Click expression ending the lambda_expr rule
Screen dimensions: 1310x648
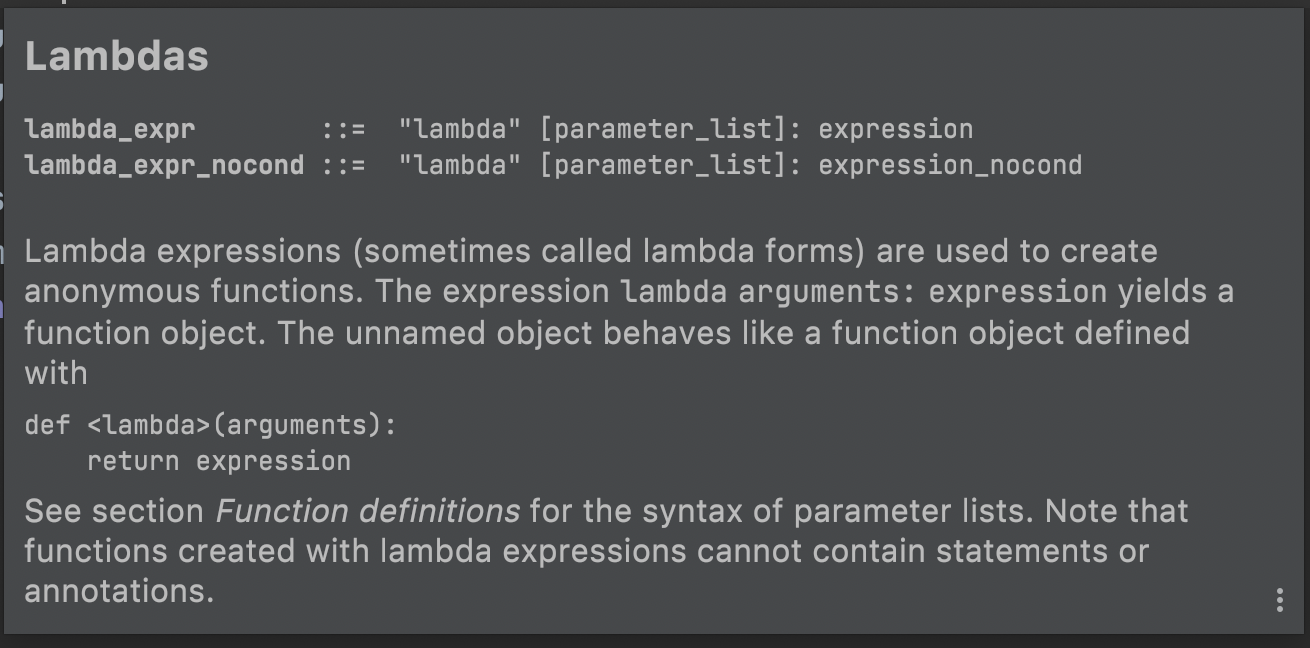click(x=895, y=129)
